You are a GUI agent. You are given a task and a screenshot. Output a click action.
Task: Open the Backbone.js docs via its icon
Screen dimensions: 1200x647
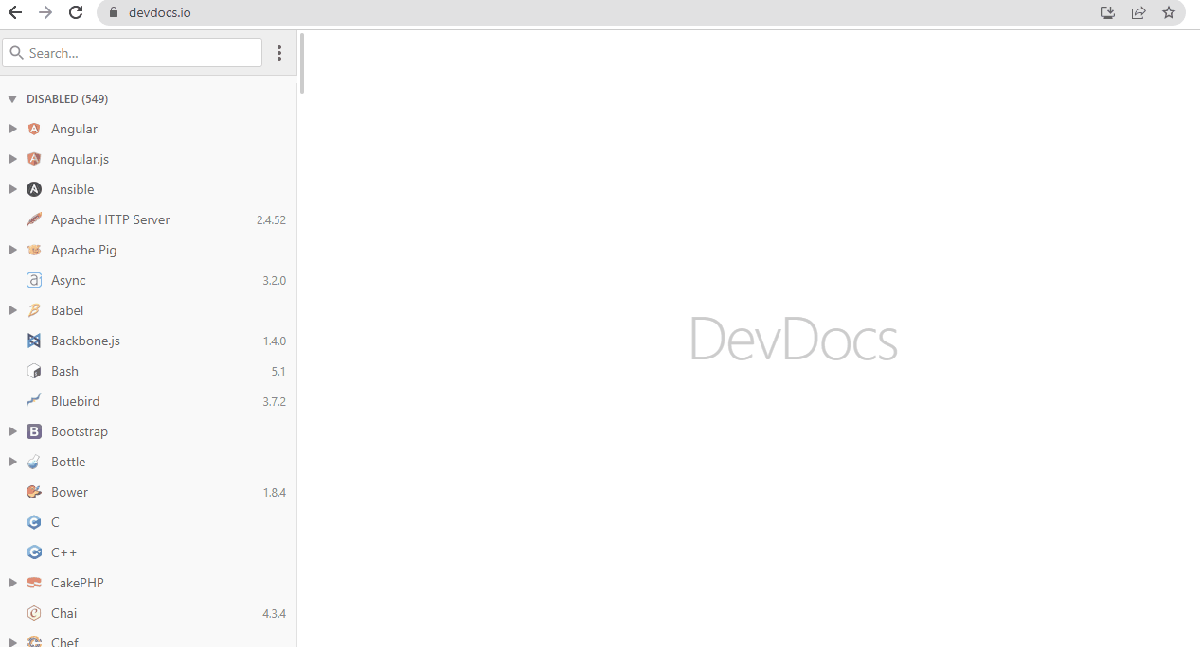point(35,340)
